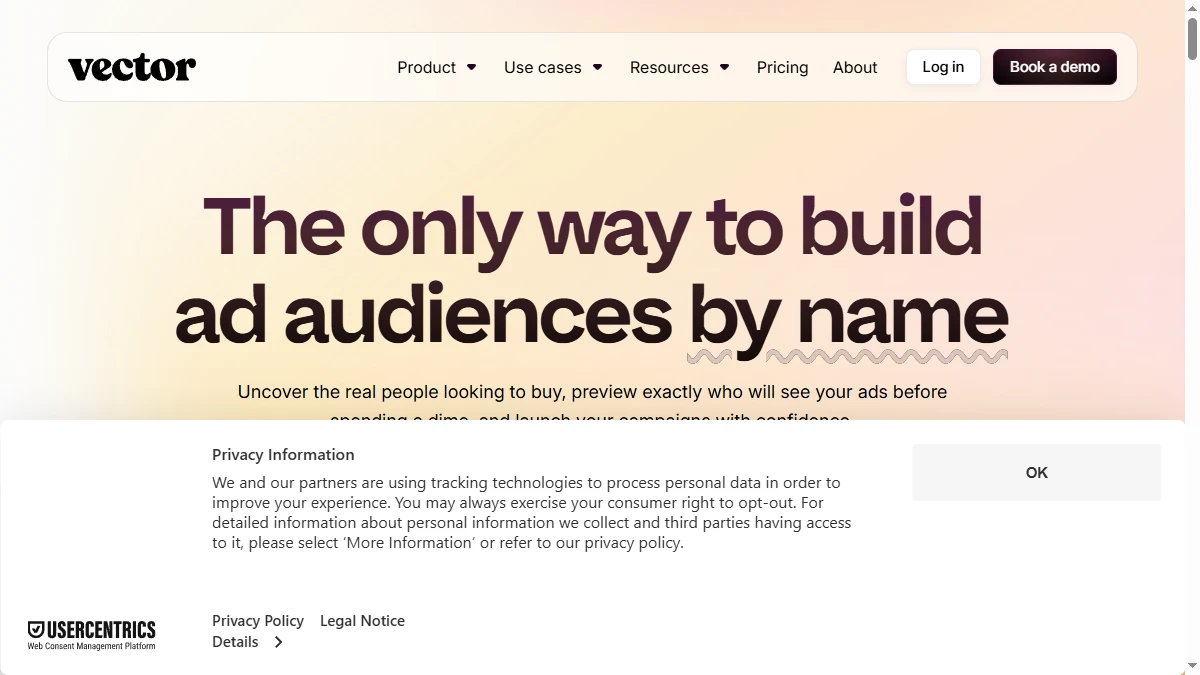Viewport: 1200px width, 675px height.
Task: Click the Log in button
Action: click(942, 66)
